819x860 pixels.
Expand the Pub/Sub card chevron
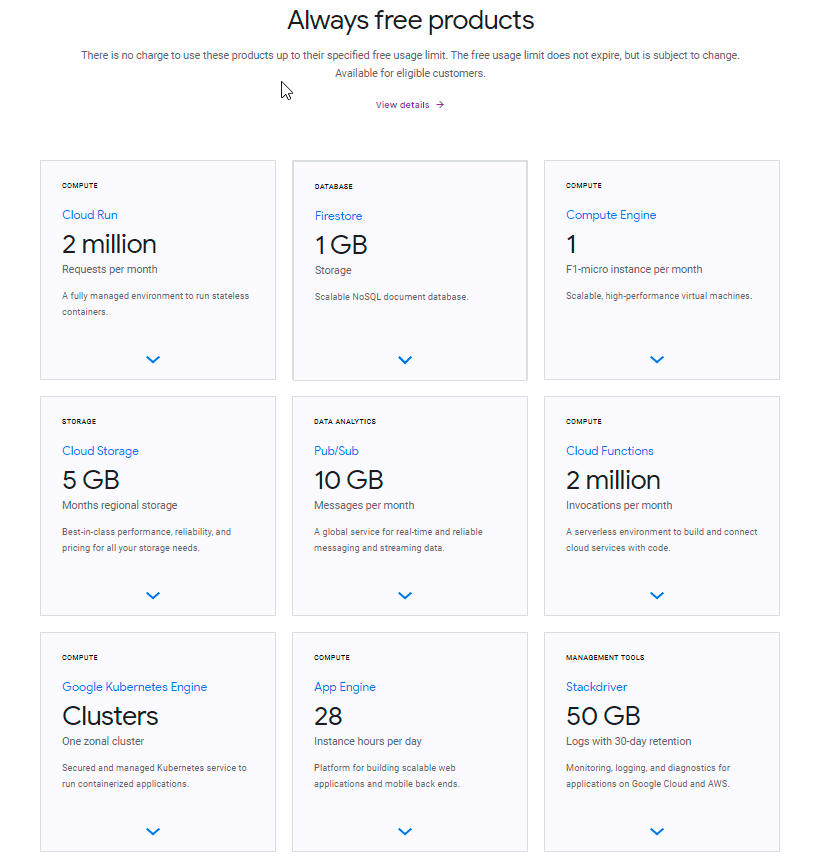pos(405,595)
